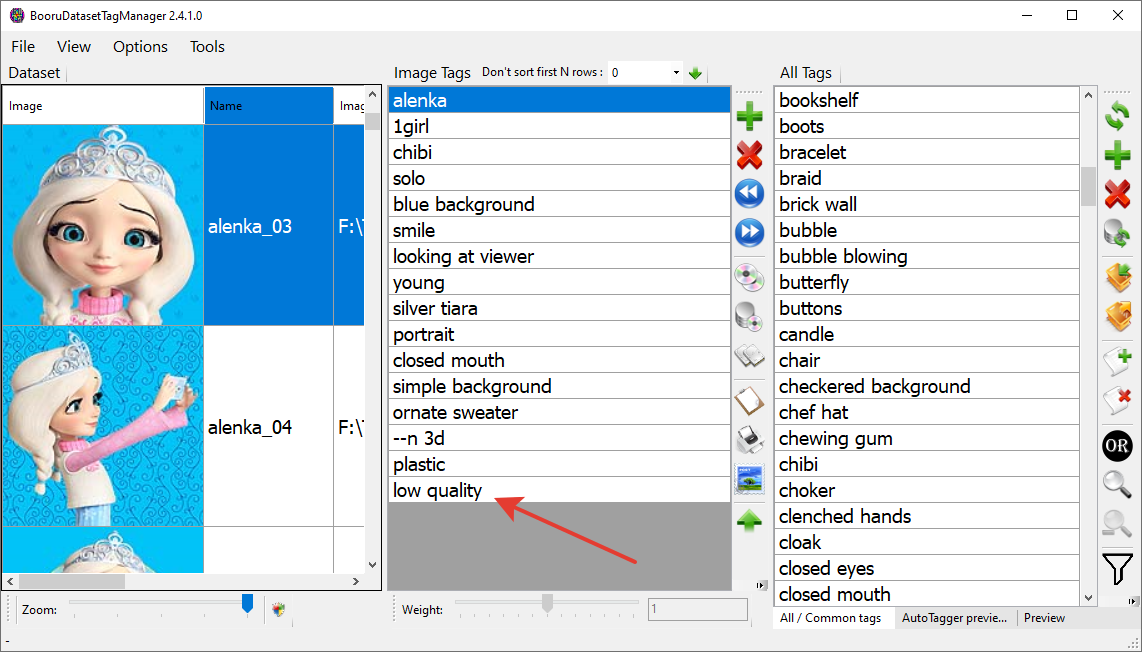
Task: Click the printer icon
Action: [x=749, y=439]
